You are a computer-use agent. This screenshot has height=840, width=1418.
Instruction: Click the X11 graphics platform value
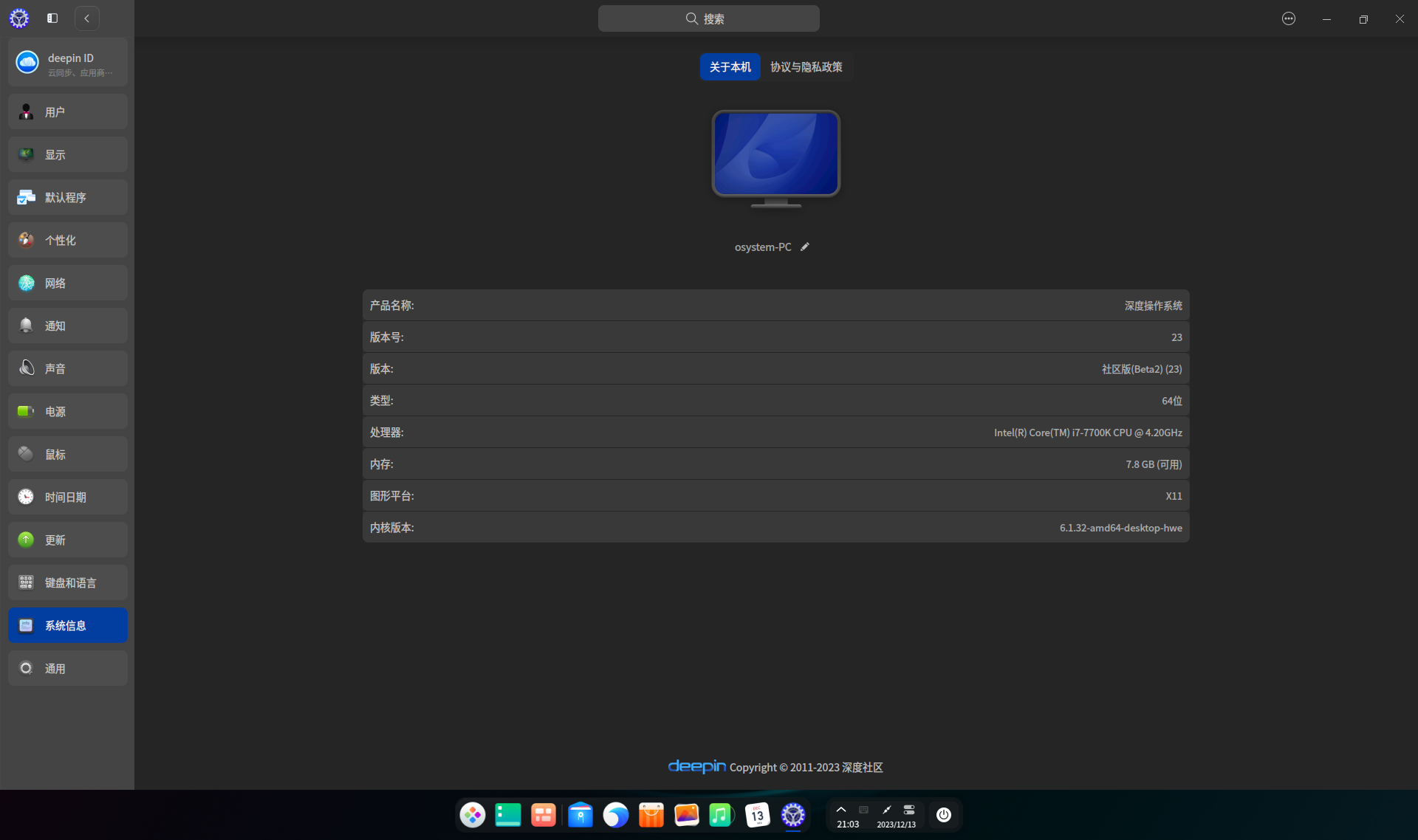[1174, 496]
